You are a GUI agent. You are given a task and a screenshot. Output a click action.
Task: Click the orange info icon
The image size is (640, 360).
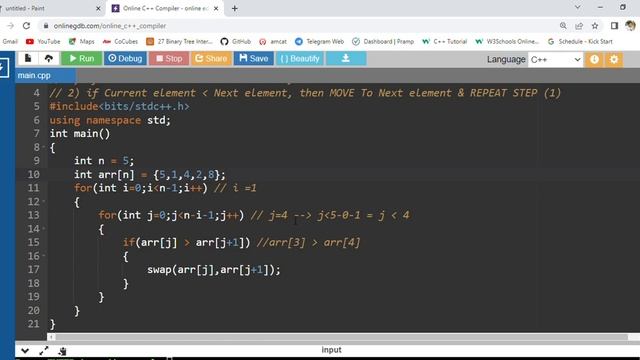pos(594,60)
